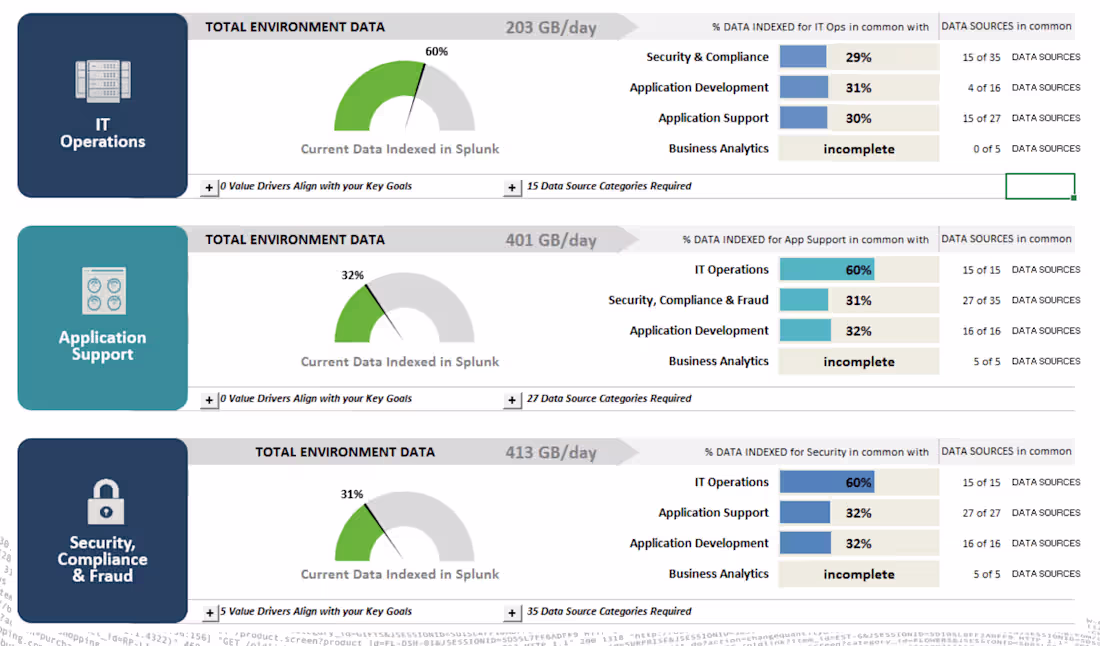Expand the 35 Data Source Categories Required row
Image resolution: width=1100 pixels, height=646 pixels.
click(512, 611)
